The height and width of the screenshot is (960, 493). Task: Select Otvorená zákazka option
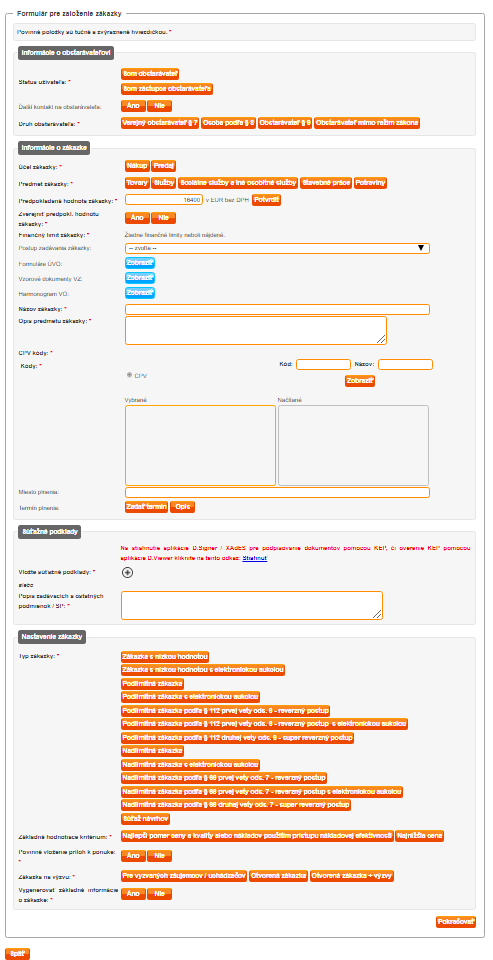point(279,877)
